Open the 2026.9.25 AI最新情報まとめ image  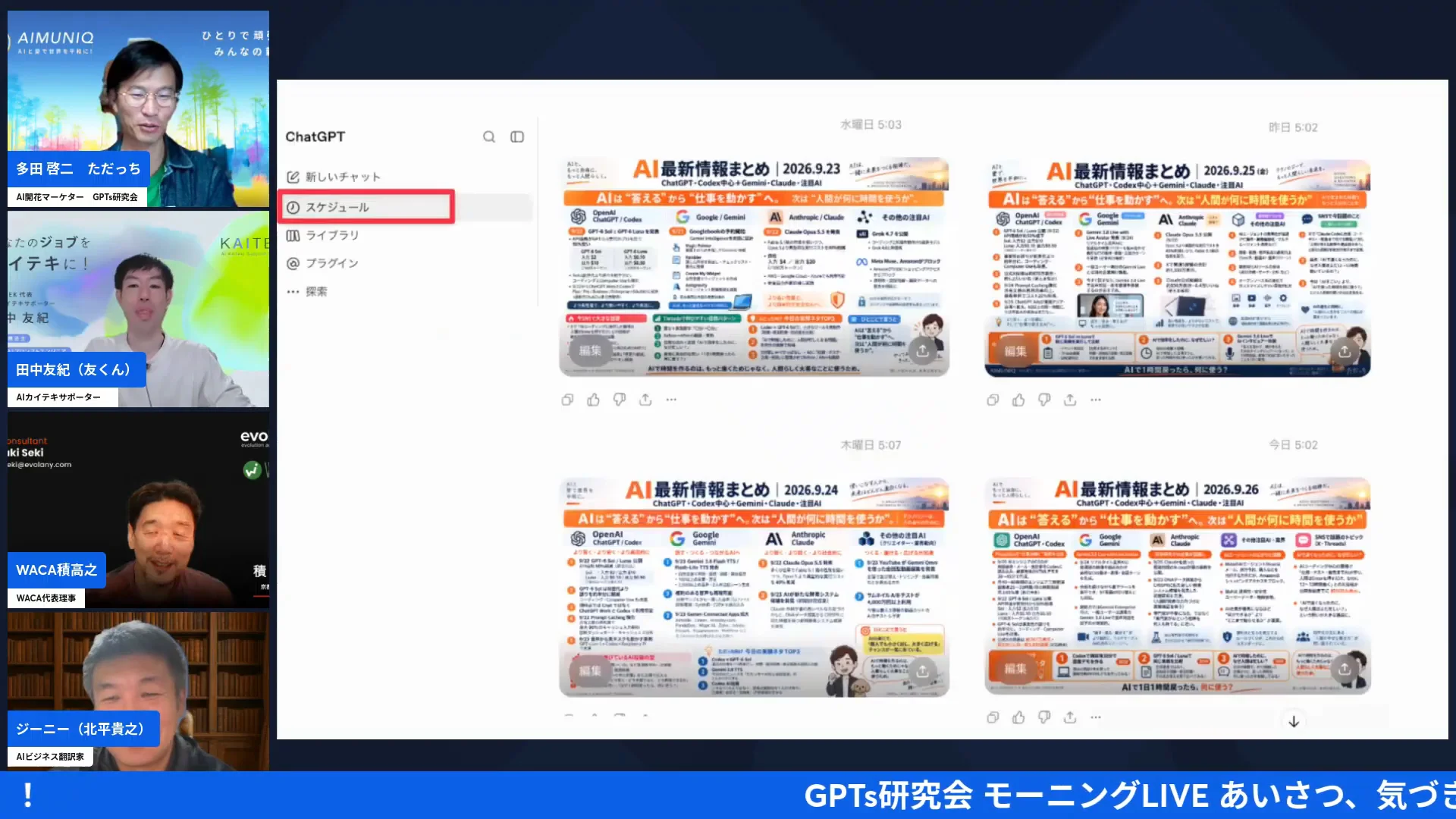(x=1178, y=268)
